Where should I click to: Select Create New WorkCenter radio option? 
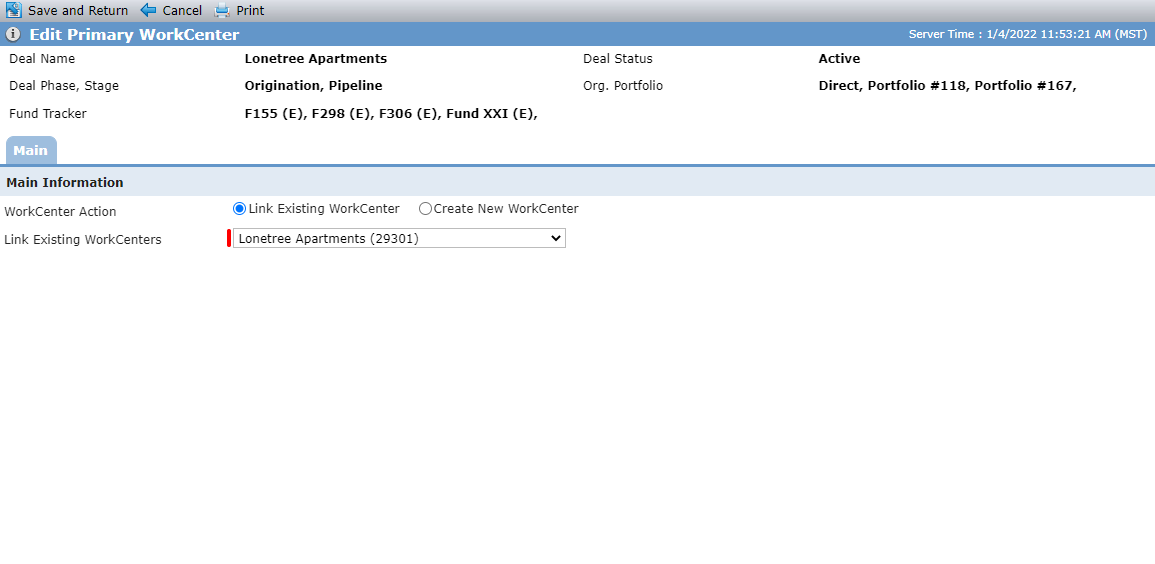pos(425,209)
